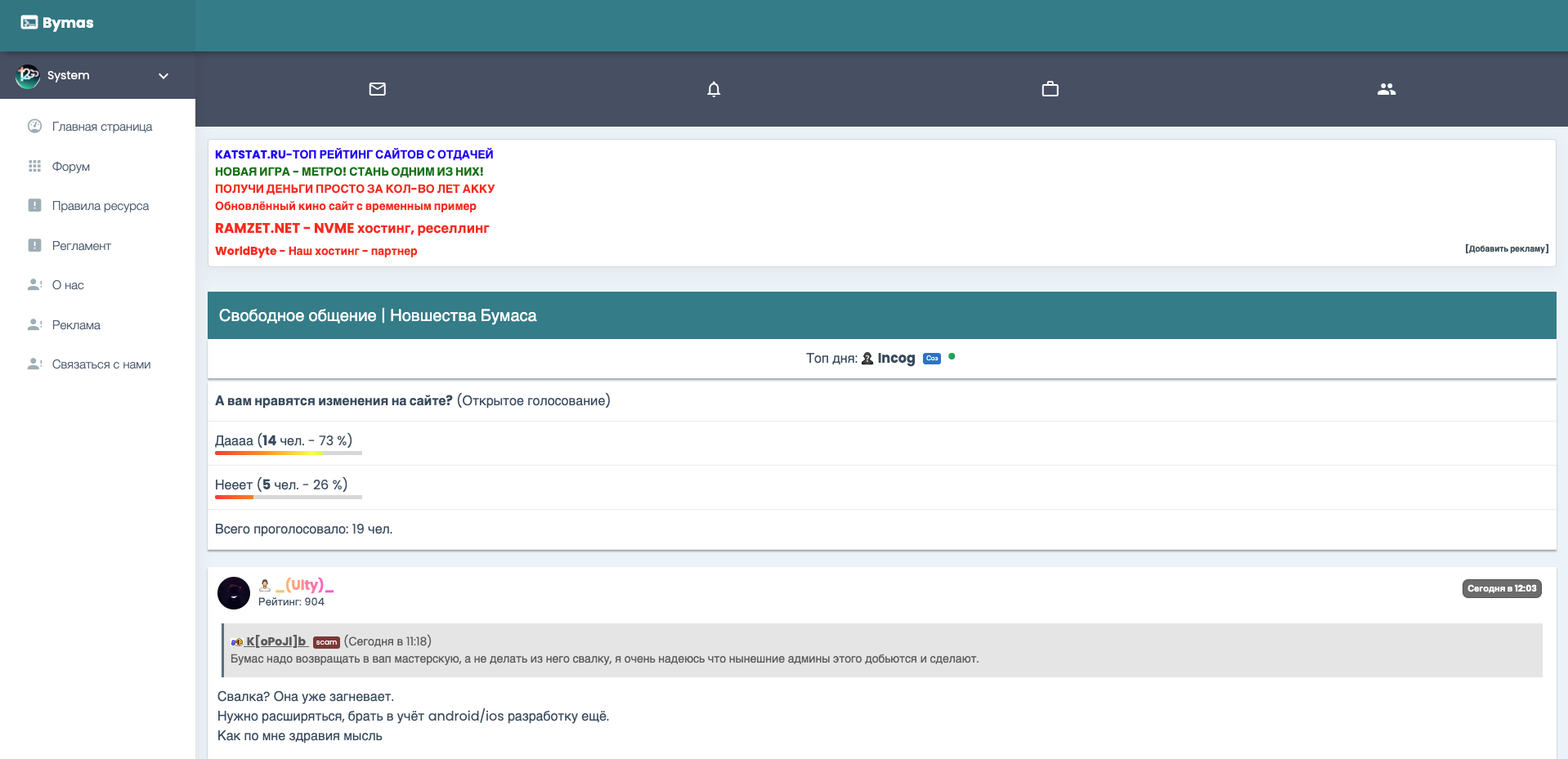Click the Главная страница dashboard icon
Image resolution: width=1568 pixels, height=759 pixels.
pos(34,127)
